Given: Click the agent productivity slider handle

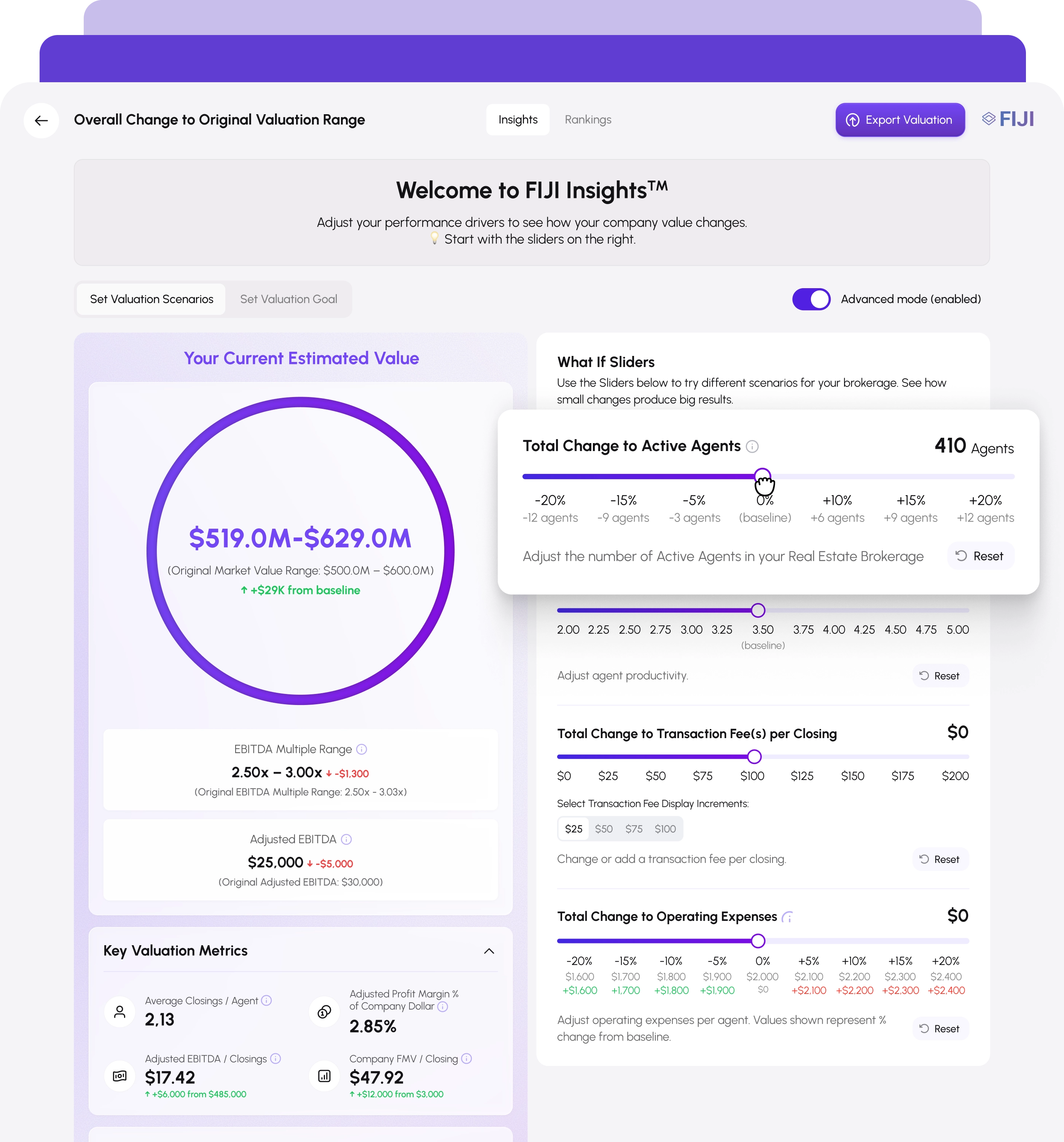Looking at the screenshot, I should (x=758, y=610).
